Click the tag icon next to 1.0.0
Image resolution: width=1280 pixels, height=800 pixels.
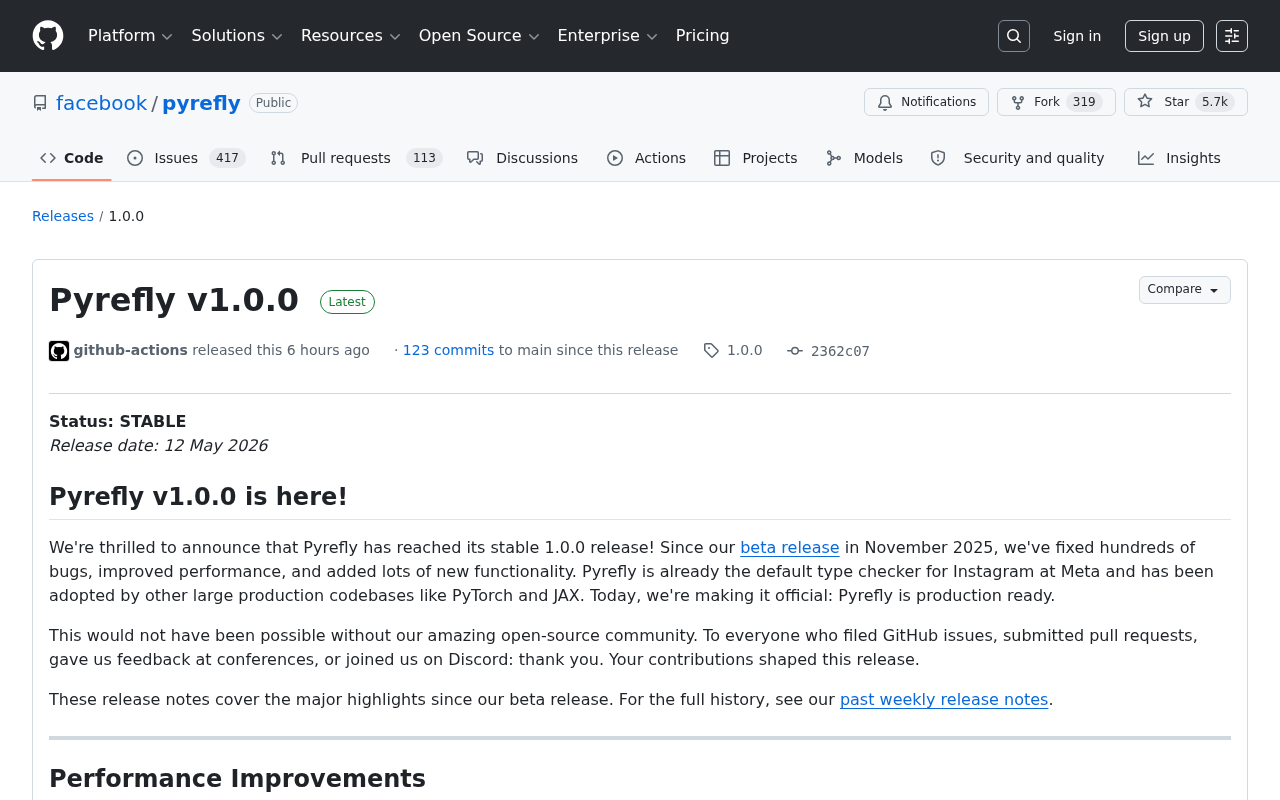pyautogui.click(x=711, y=350)
